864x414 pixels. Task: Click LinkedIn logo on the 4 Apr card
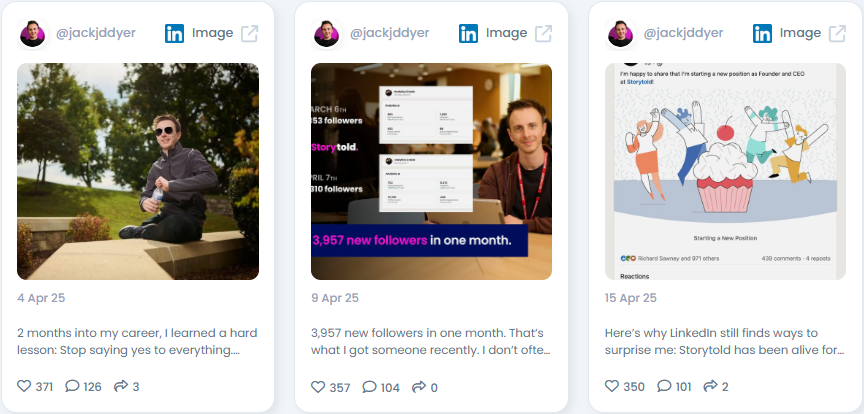(174, 34)
